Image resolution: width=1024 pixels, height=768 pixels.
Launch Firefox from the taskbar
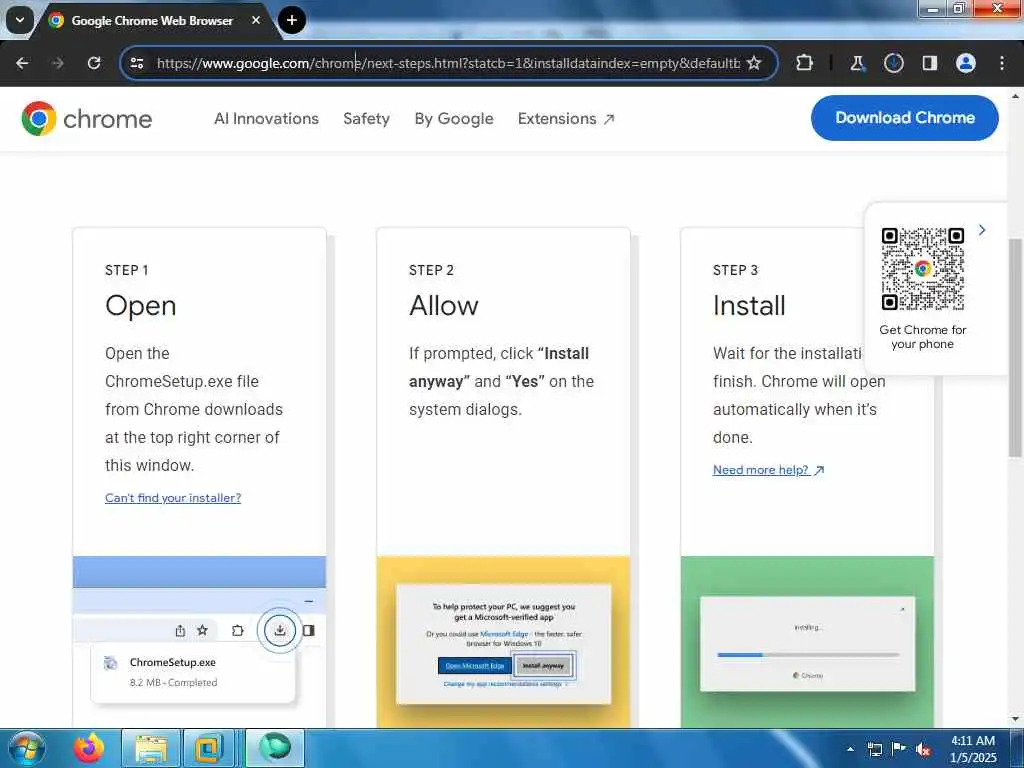88,748
